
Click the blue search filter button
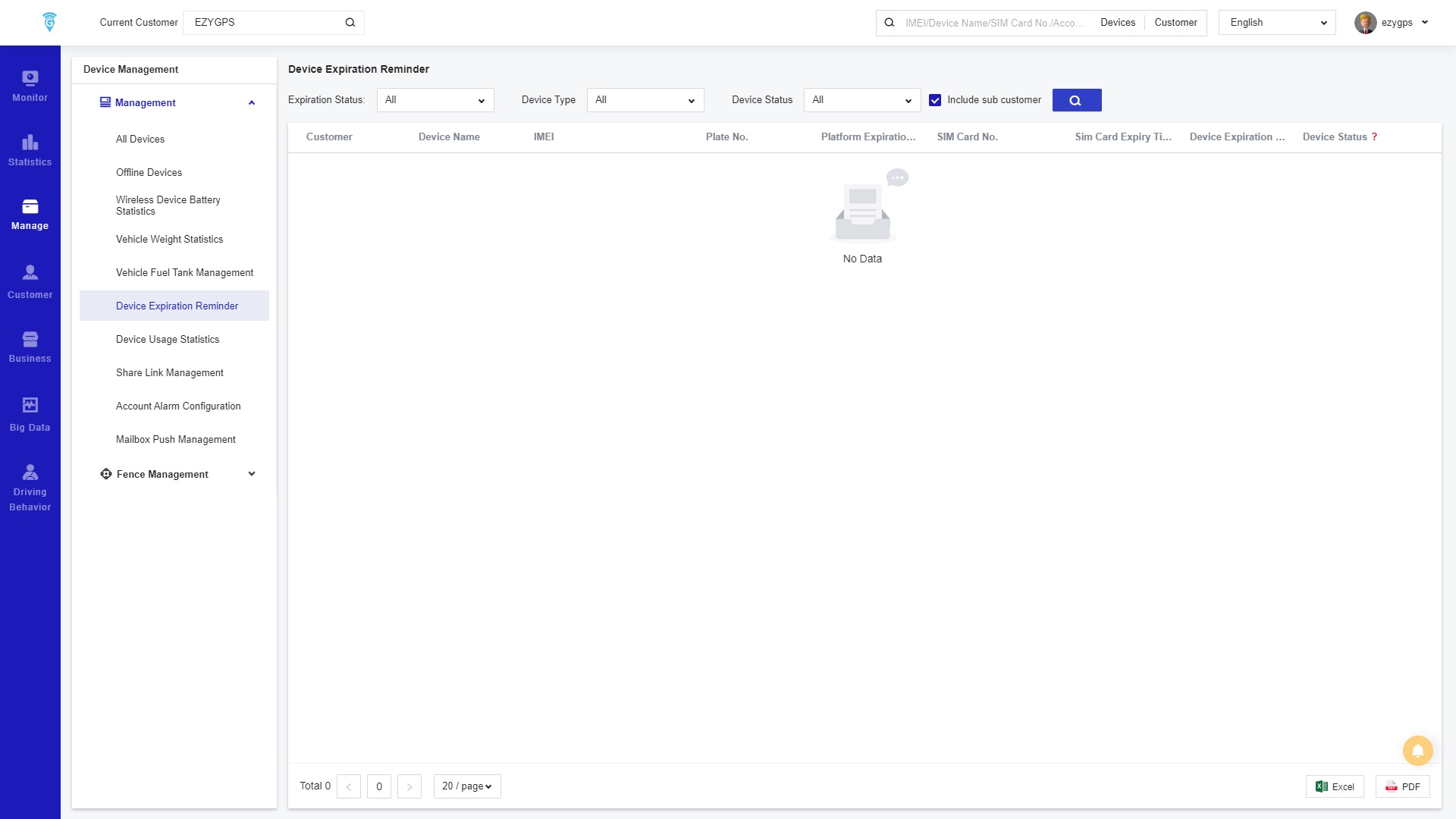coord(1076,100)
